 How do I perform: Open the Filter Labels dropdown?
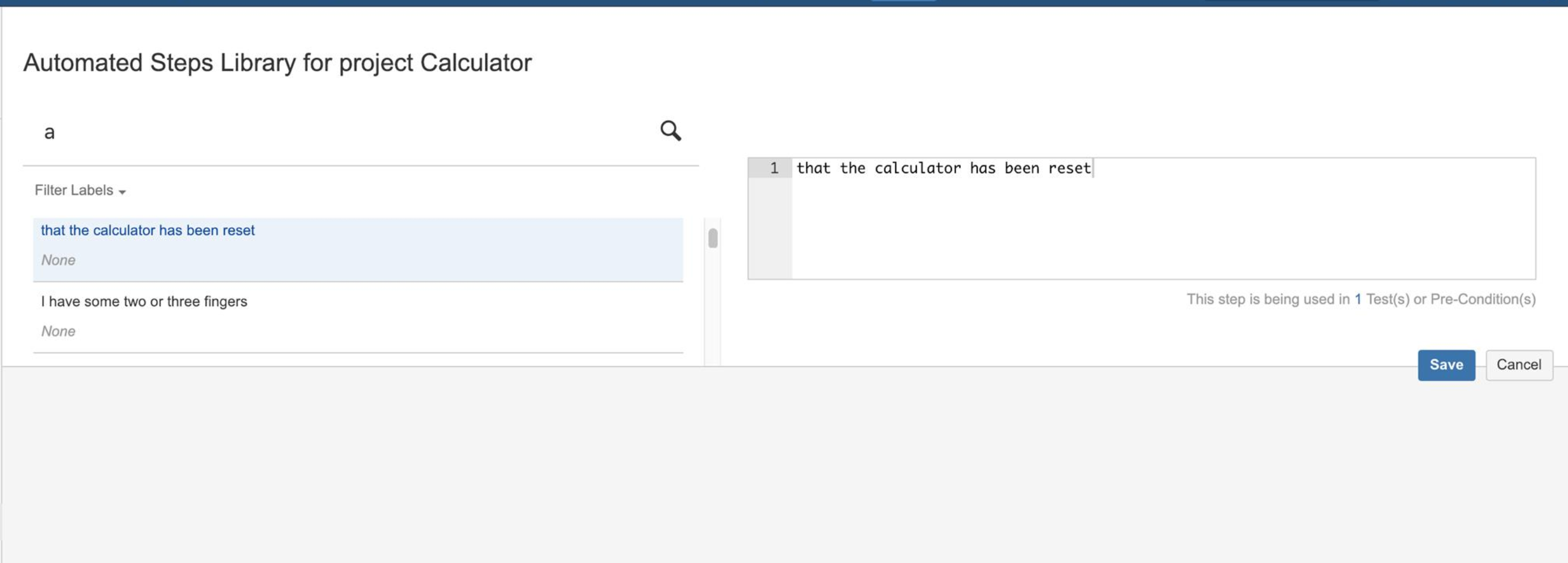coord(80,191)
